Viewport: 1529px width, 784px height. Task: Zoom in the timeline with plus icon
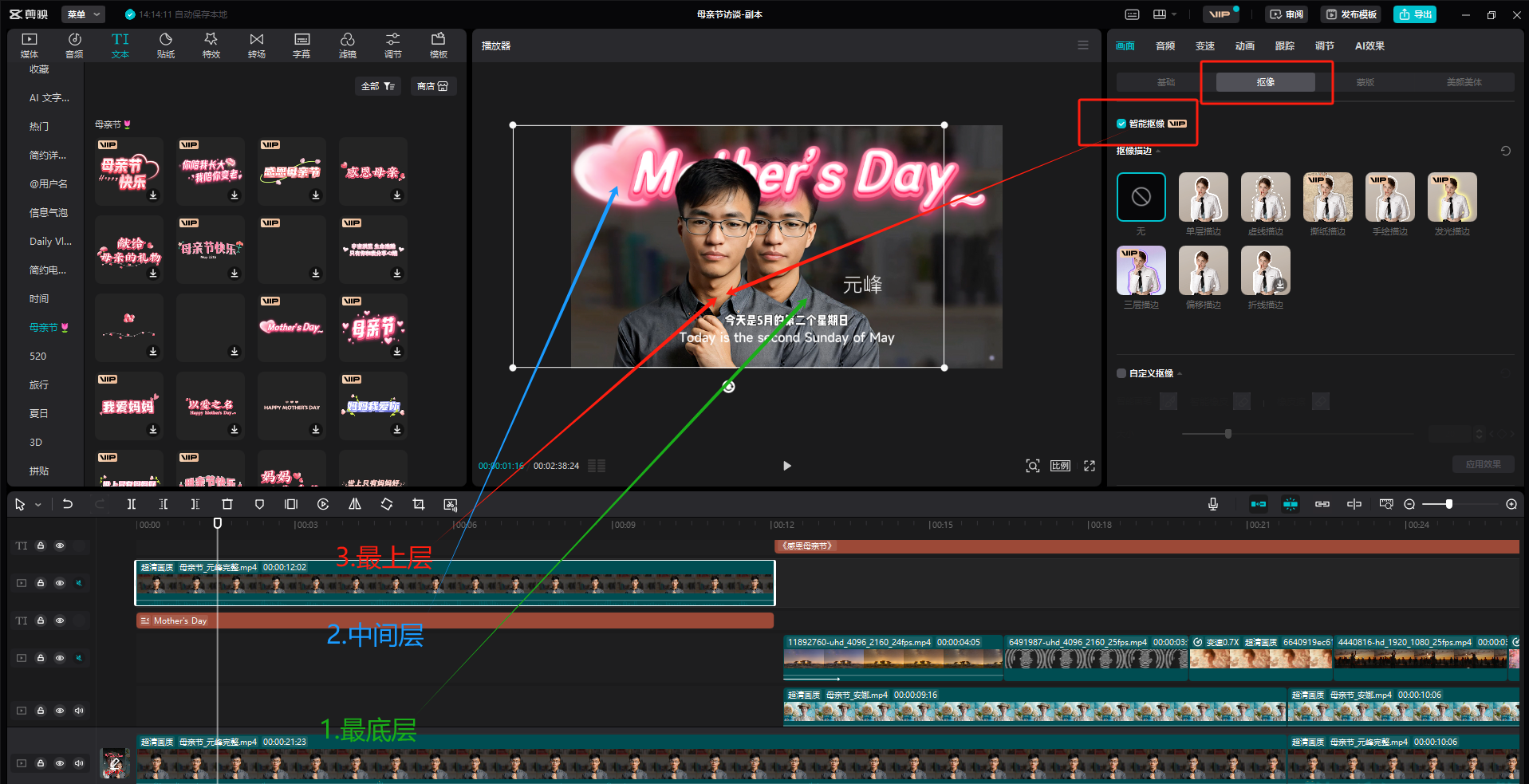pos(1511,504)
